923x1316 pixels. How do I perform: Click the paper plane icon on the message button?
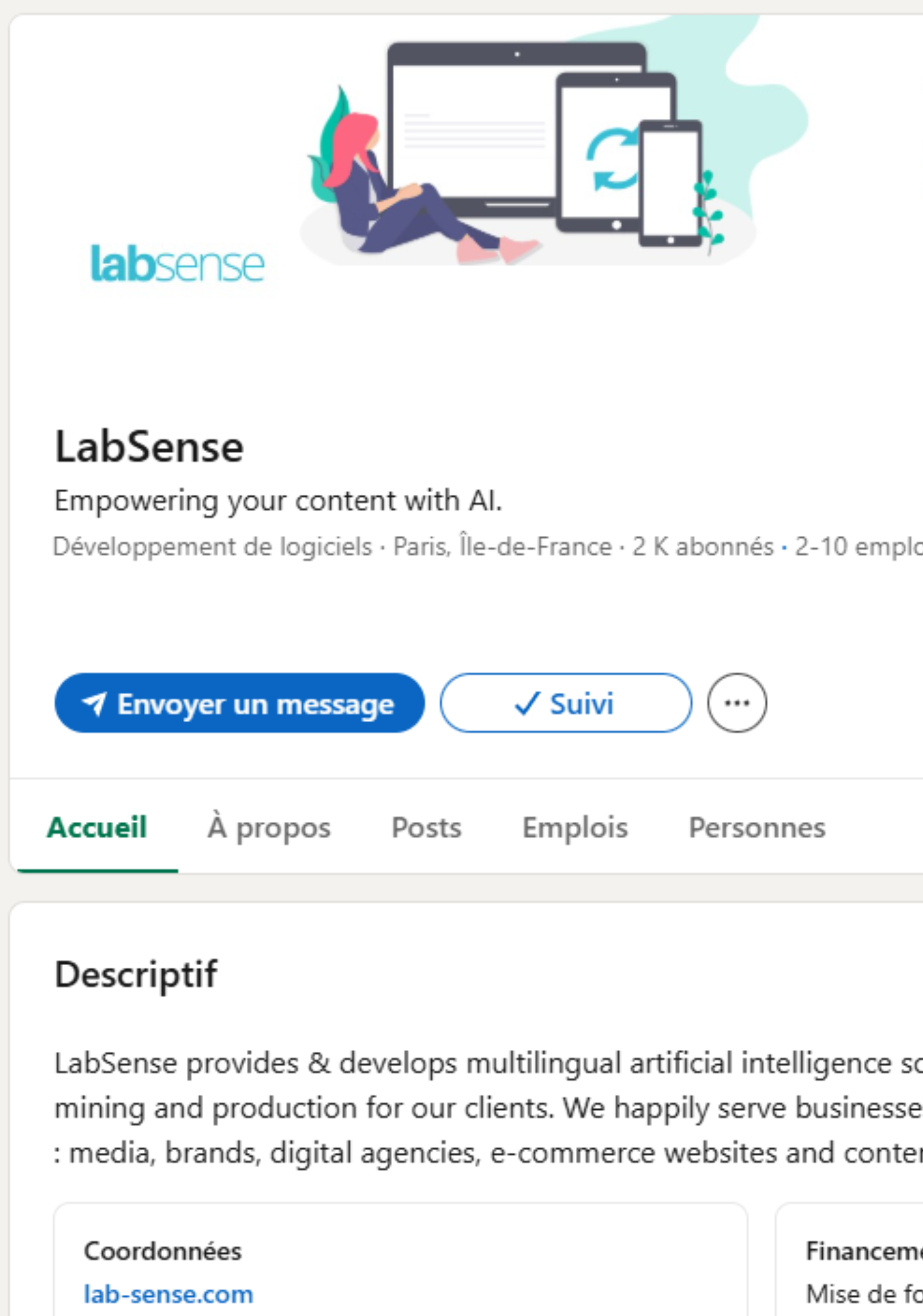pos(94,704)
